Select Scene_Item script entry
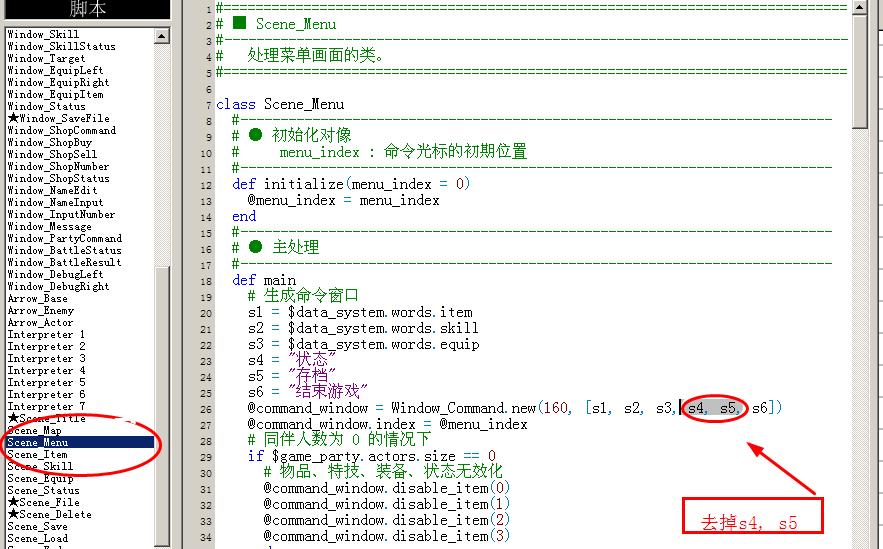Viewport: 883px width, 549px height. coord(37,455)
